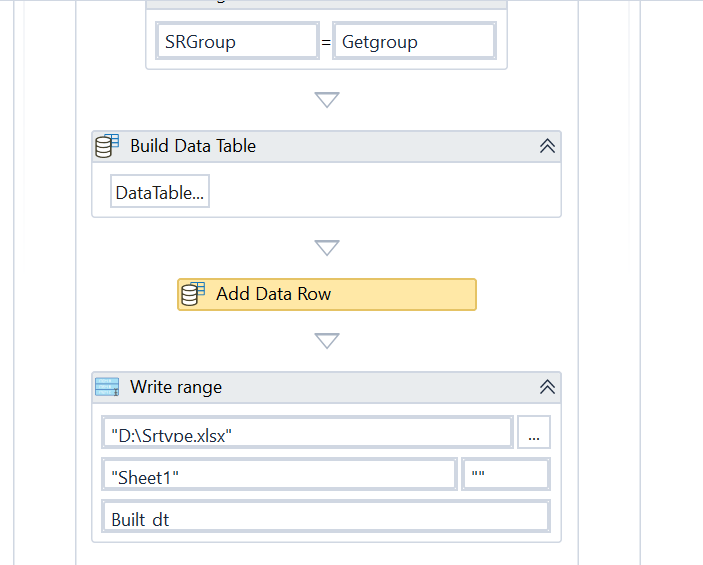Click the Getgroup value field

413,42
